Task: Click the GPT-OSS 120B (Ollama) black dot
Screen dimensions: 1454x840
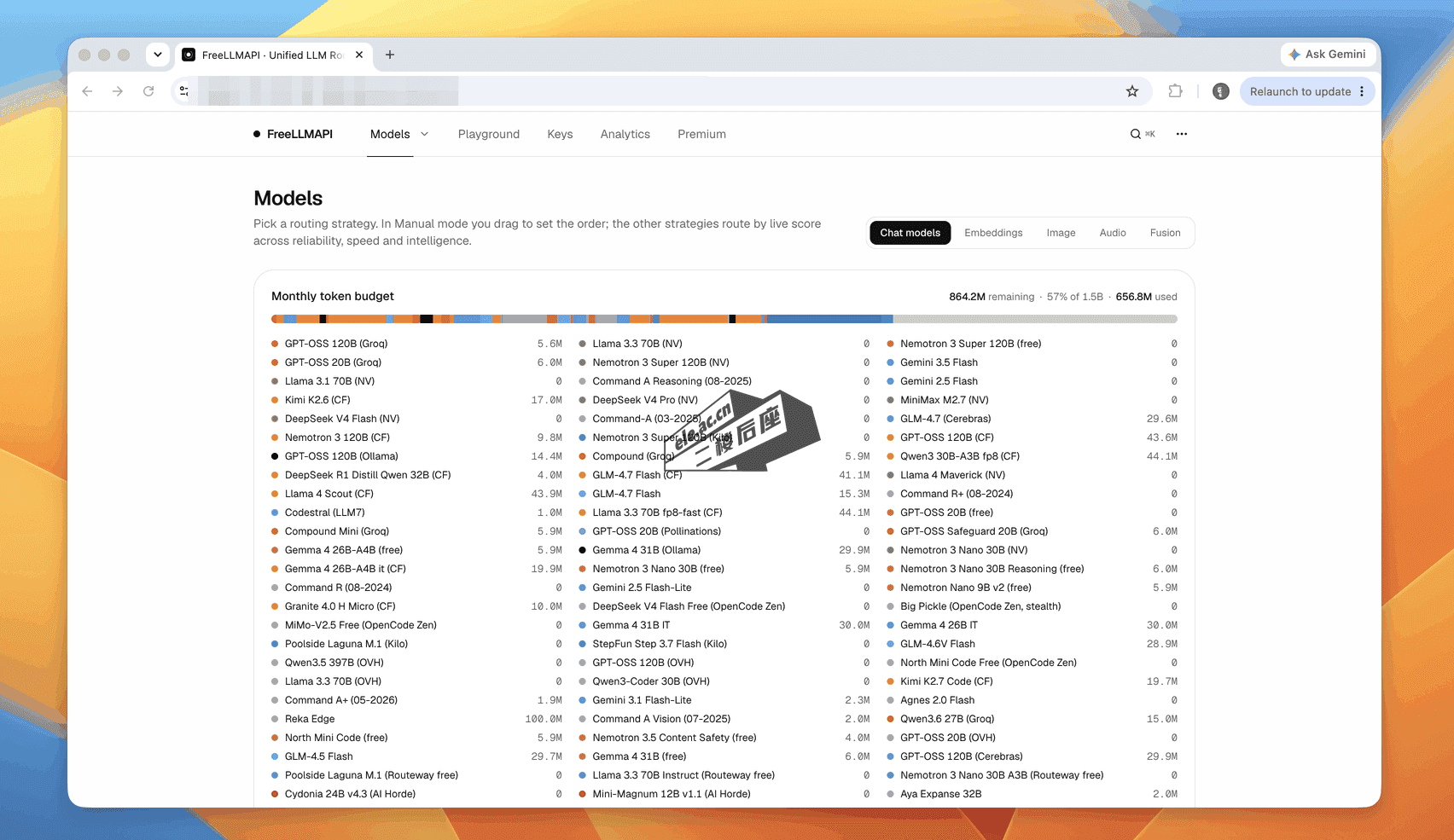Action: click(x=275, y=456)
